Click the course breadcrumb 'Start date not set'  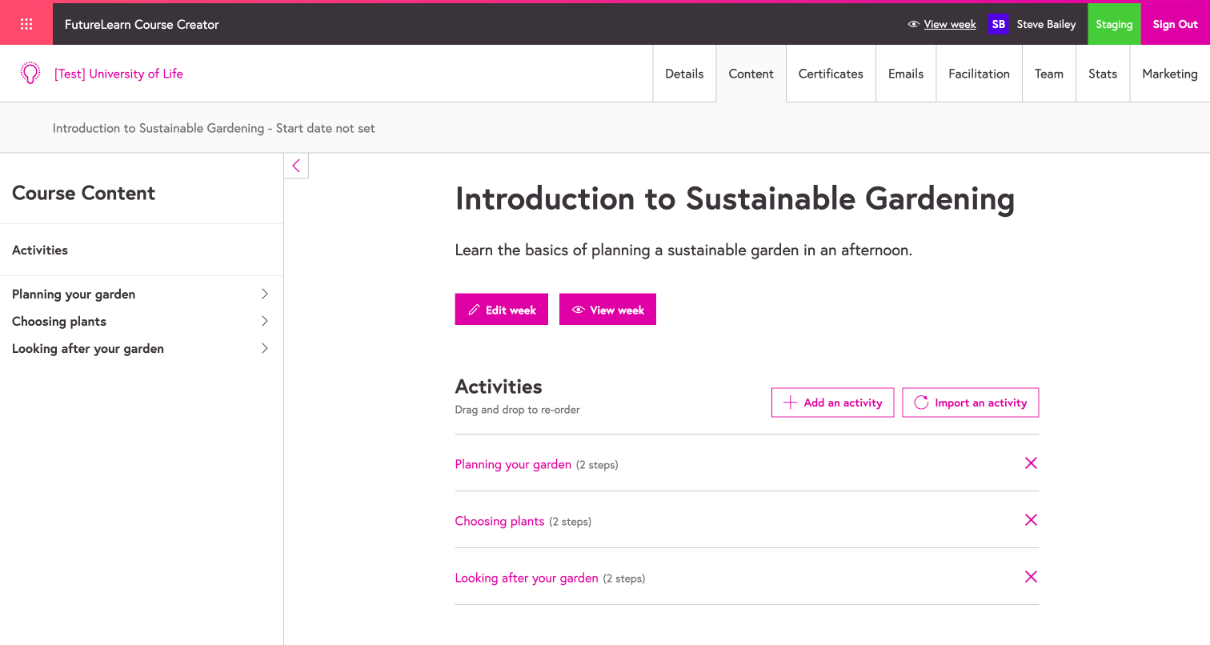pyautogui.click(x=325, y=128)
